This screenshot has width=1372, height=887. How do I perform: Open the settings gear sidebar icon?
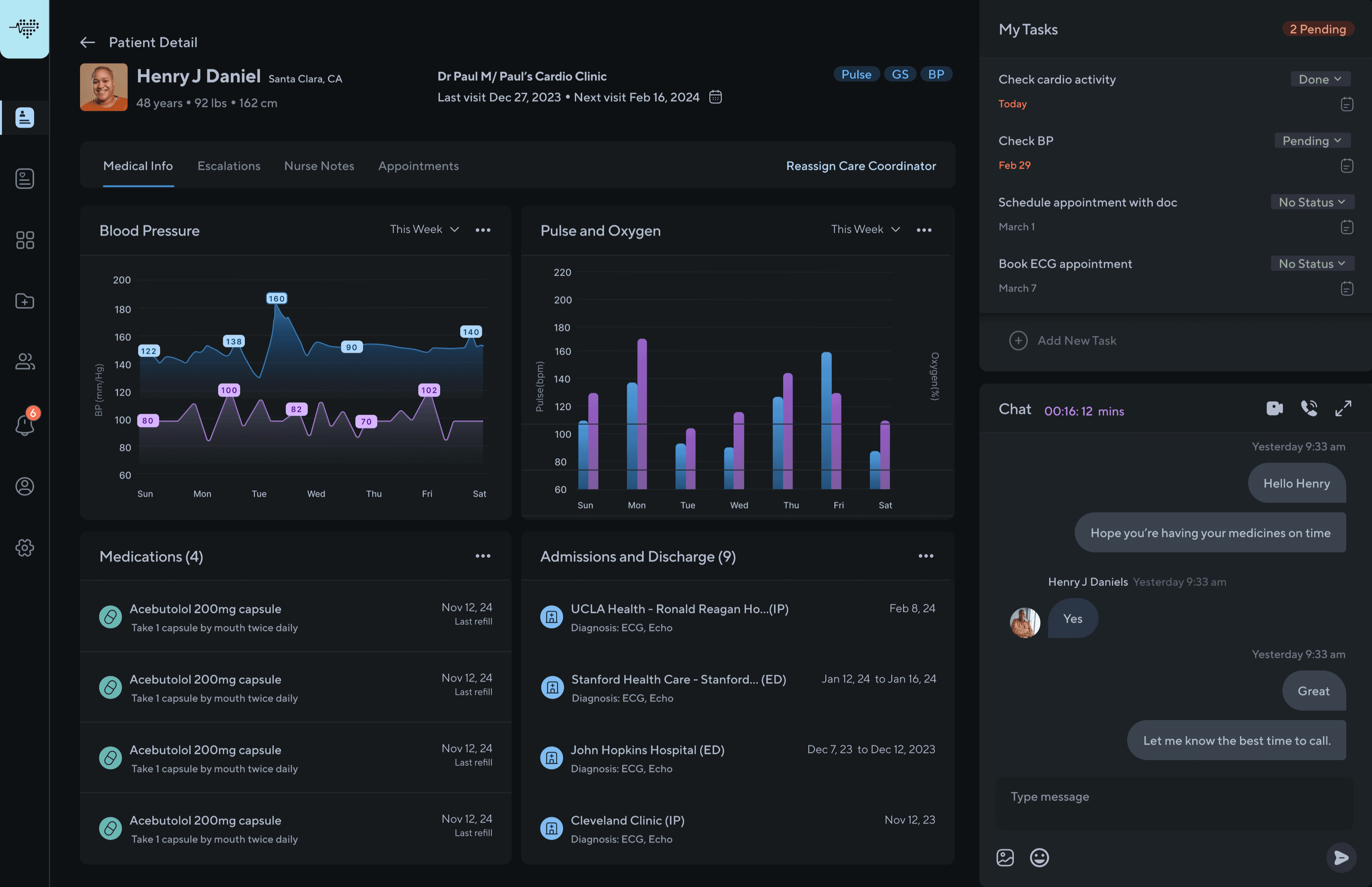coord(25,547)
